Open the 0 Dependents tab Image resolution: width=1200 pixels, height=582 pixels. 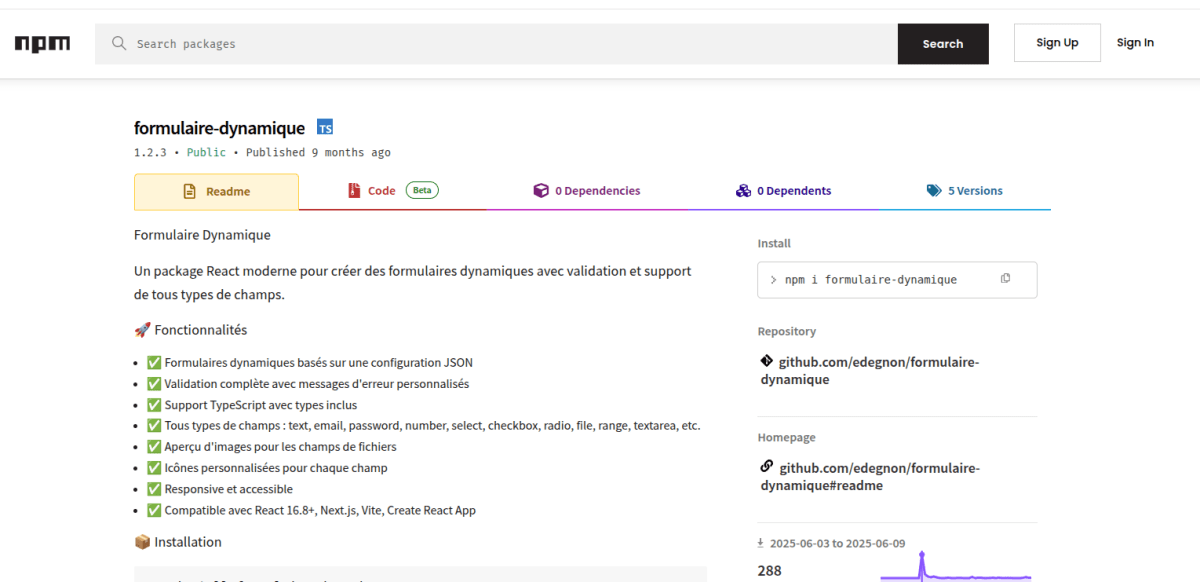click(784, 191)
